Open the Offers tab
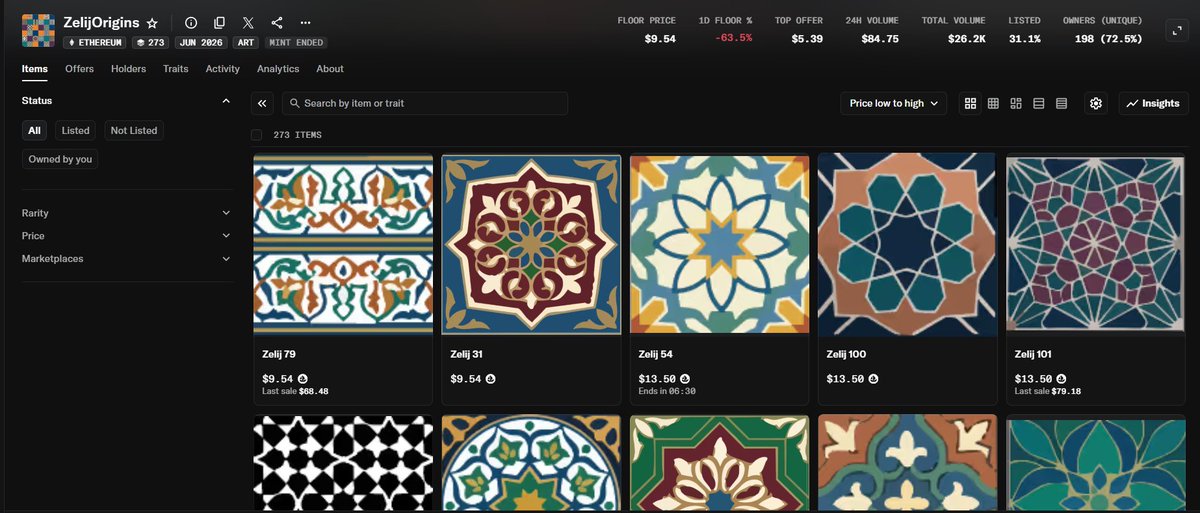This screenshot has width=1200, height=513. coord(79,69)
